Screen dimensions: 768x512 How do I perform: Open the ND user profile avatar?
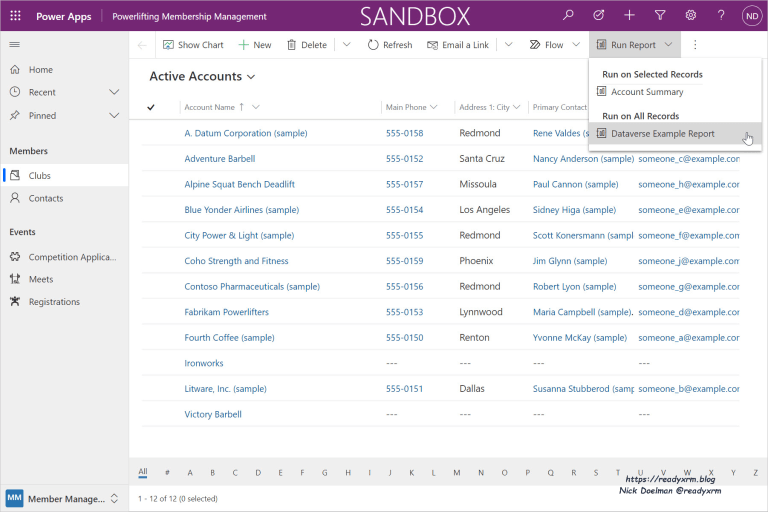[x=752, y=16]
